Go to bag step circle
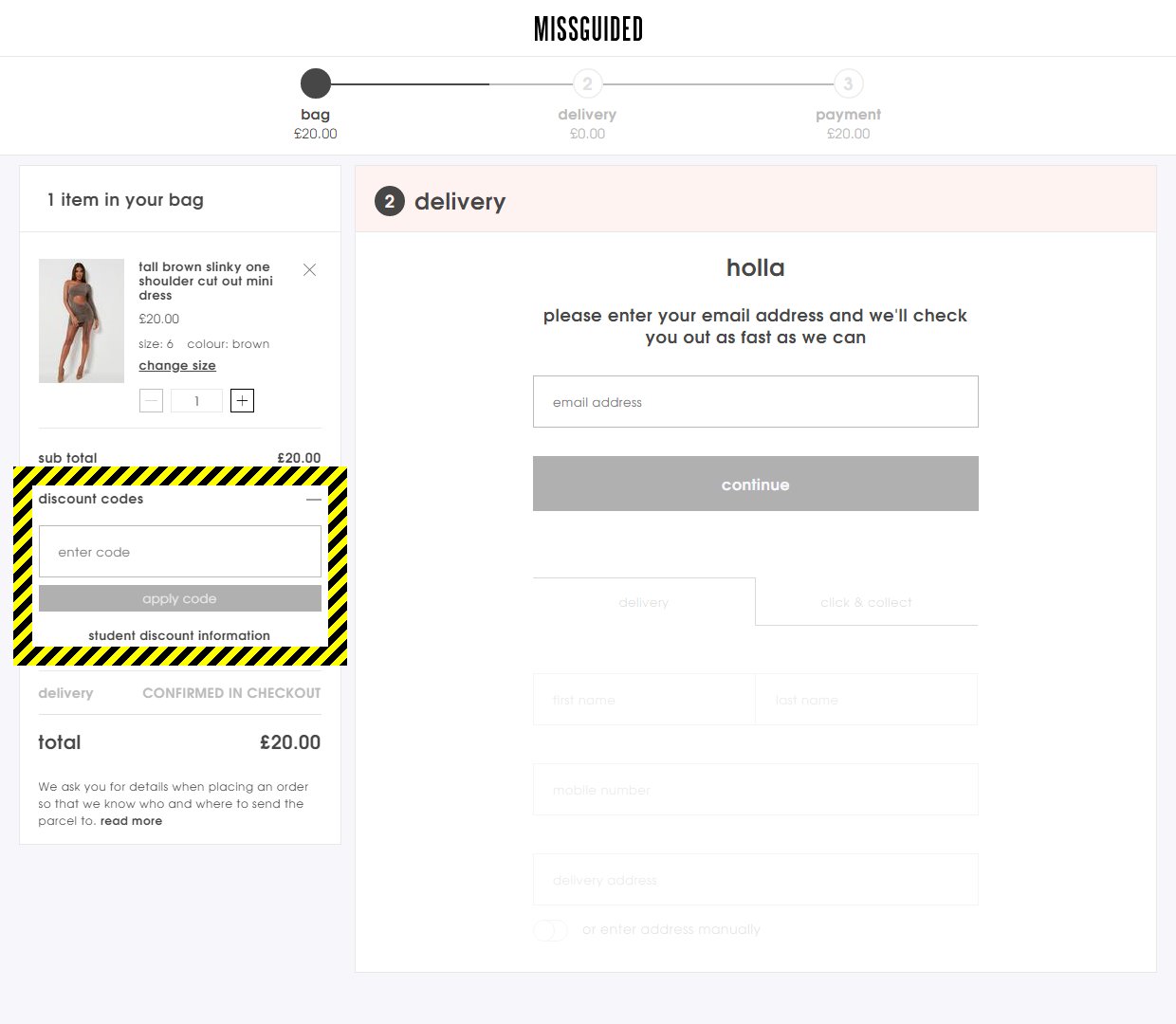The height and width of the screenshot is (1024, 1176). click(x=316, y=83)
